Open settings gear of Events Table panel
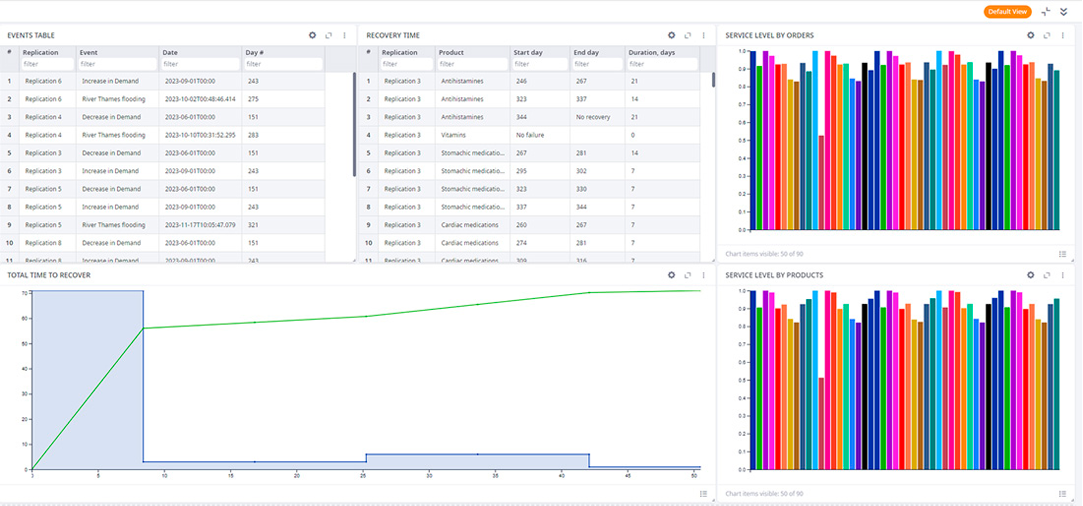 pyautogui.click(x=312, y=35)
